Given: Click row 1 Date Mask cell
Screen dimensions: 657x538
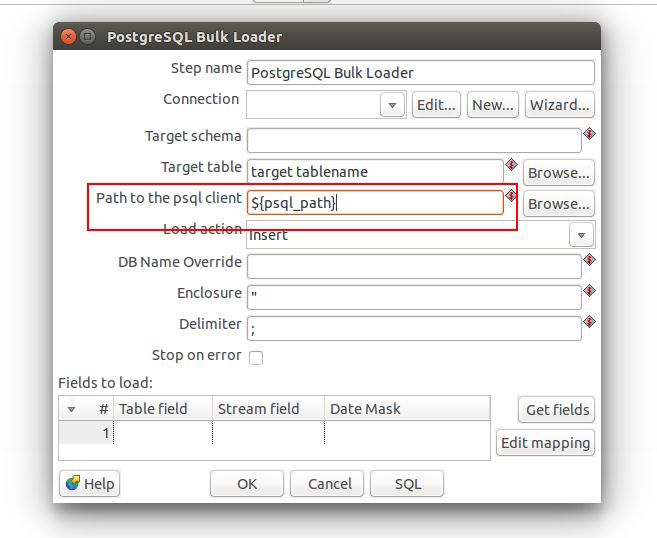Looking at the screenshot, I should click(x=407, y=432).
